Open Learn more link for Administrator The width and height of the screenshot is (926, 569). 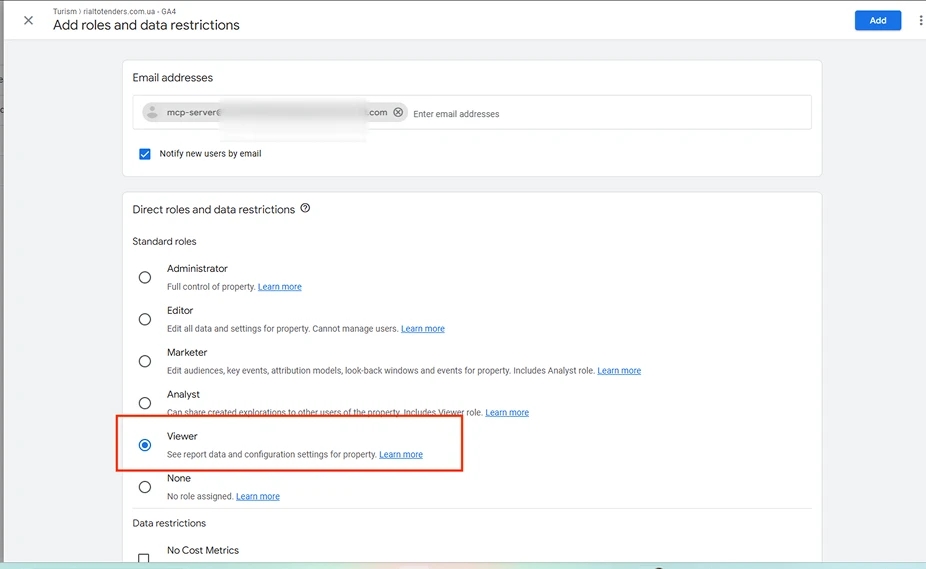(x=279, y=287)
